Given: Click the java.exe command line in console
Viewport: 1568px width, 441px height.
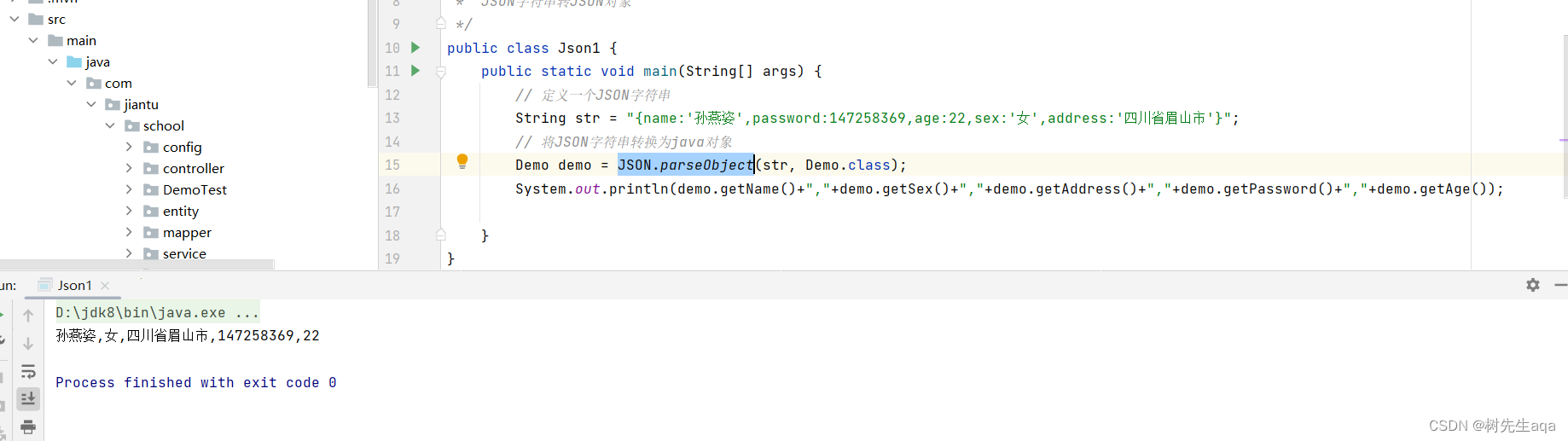Looking at the screenshot, I should 157,312.
